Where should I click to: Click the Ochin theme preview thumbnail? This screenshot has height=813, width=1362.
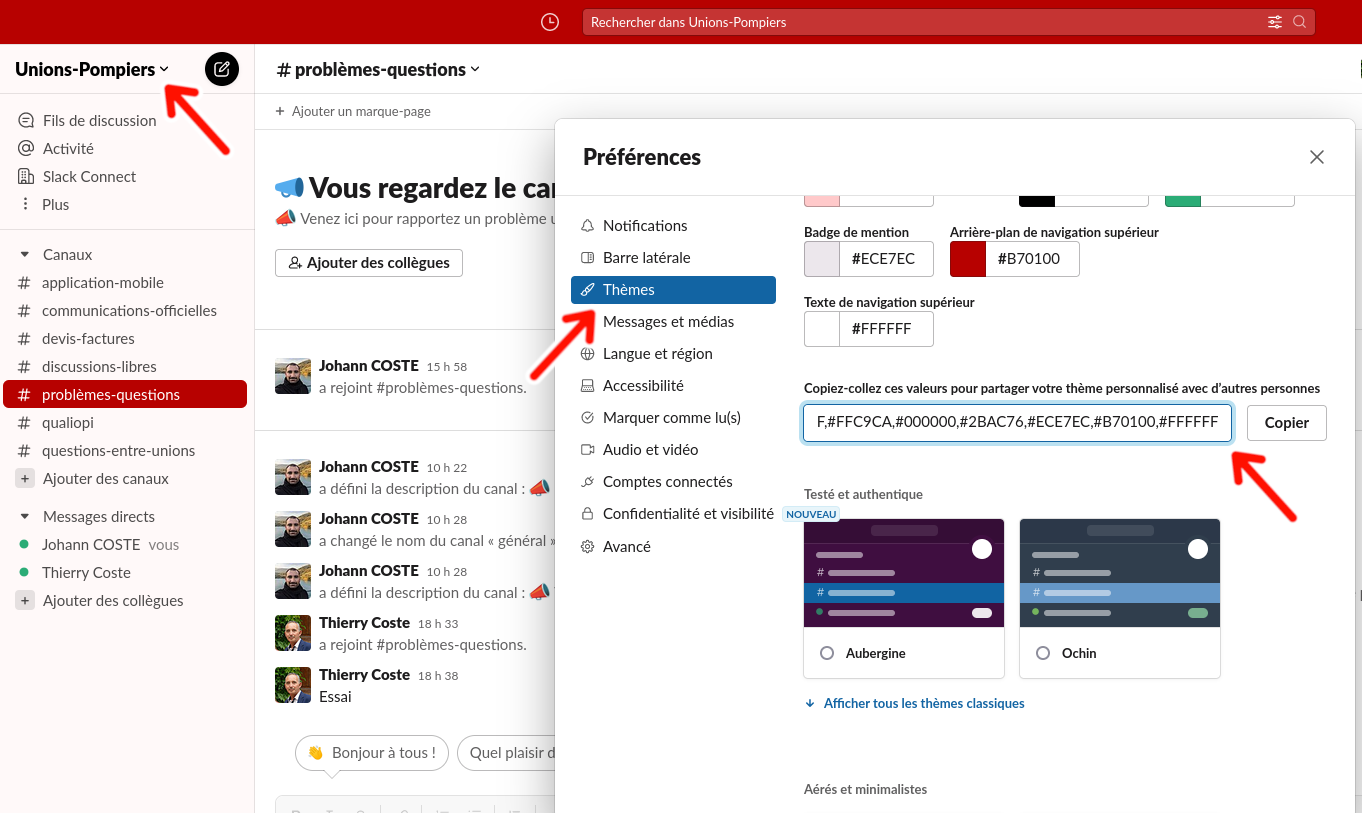(1120, 573)
